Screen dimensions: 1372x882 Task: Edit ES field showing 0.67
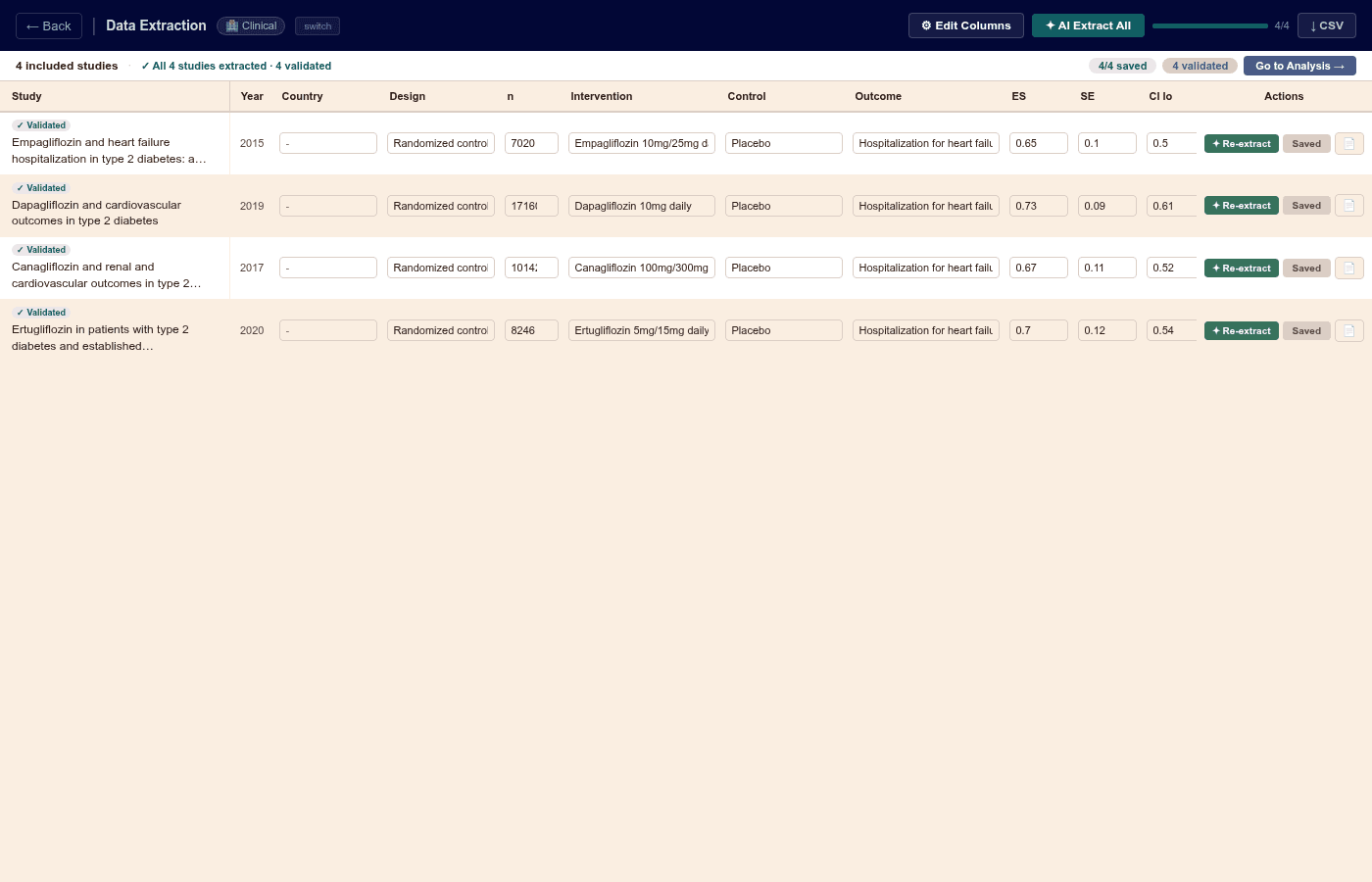pyautogui.click(x=1039, y=268)
